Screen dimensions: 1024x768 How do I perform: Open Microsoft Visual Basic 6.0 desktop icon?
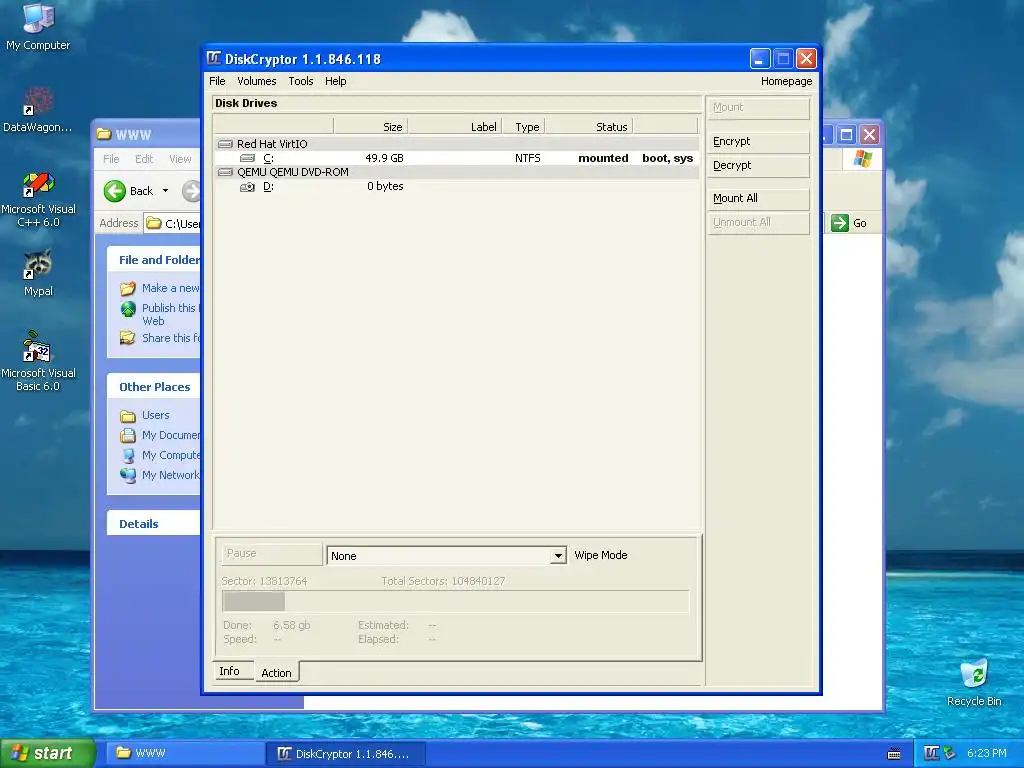[x=38, y=361]
